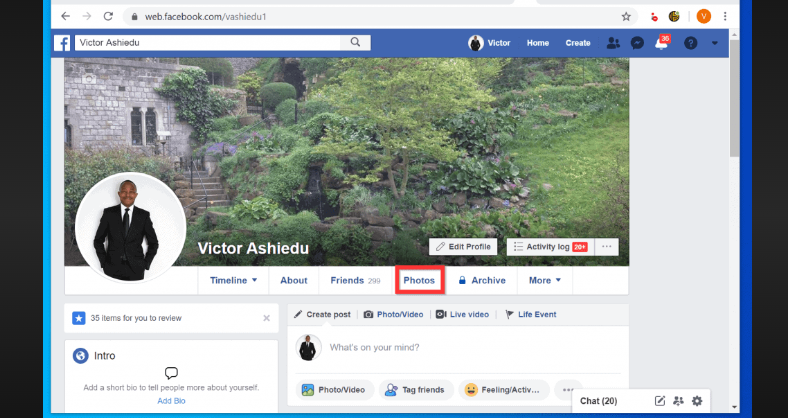The height and width of the screenshot is (418, 788).
Task: Bookmark this page with the star icon
Action: [626, 17]
